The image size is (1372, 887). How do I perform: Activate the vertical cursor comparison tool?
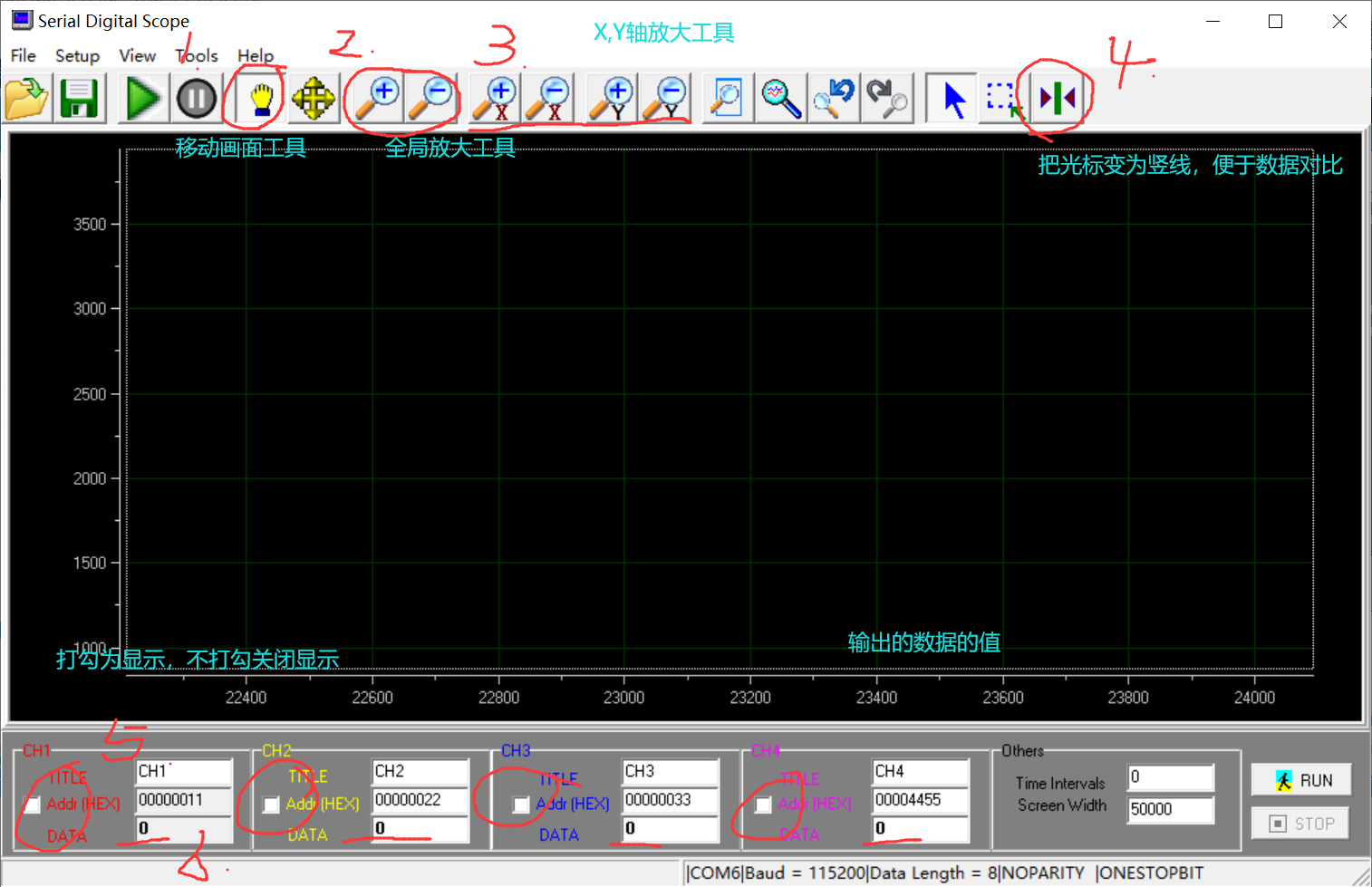pyautogui.click(x=1056, y=97)
